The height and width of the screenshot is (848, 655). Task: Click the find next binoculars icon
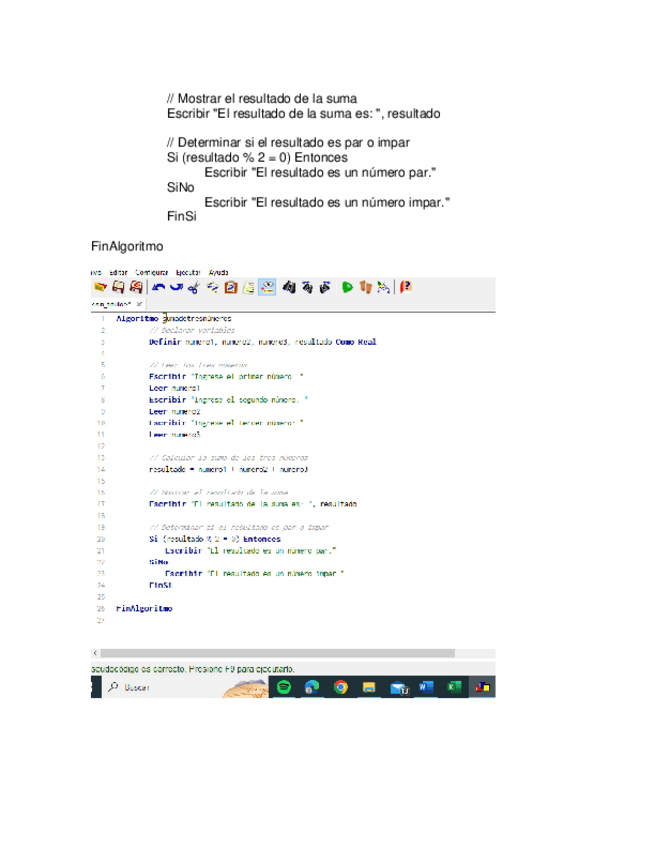pos(325,287)
